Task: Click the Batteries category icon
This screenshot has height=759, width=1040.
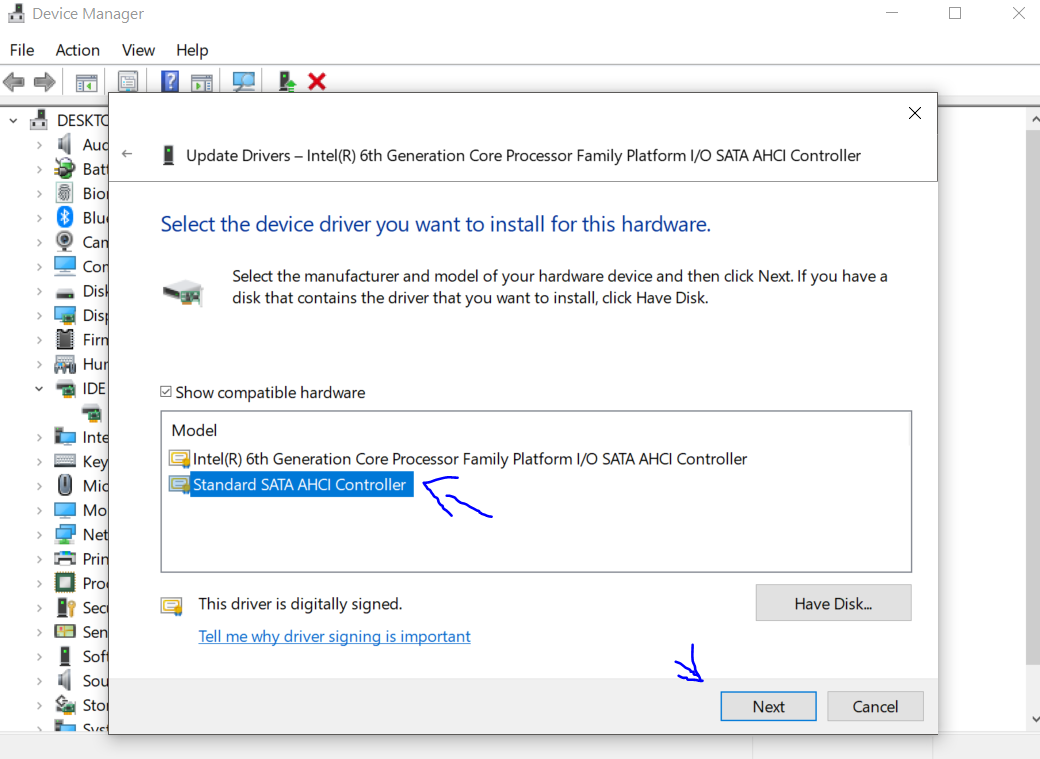Action: [64, 169]
